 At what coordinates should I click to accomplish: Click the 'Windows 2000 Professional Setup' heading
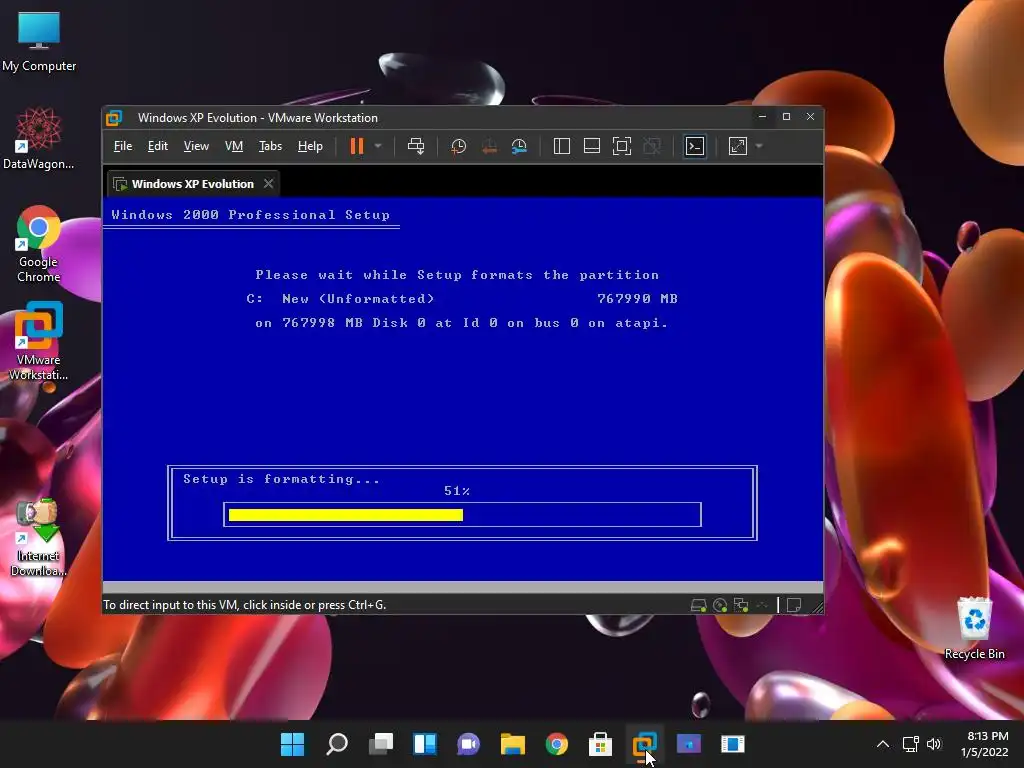251,215
